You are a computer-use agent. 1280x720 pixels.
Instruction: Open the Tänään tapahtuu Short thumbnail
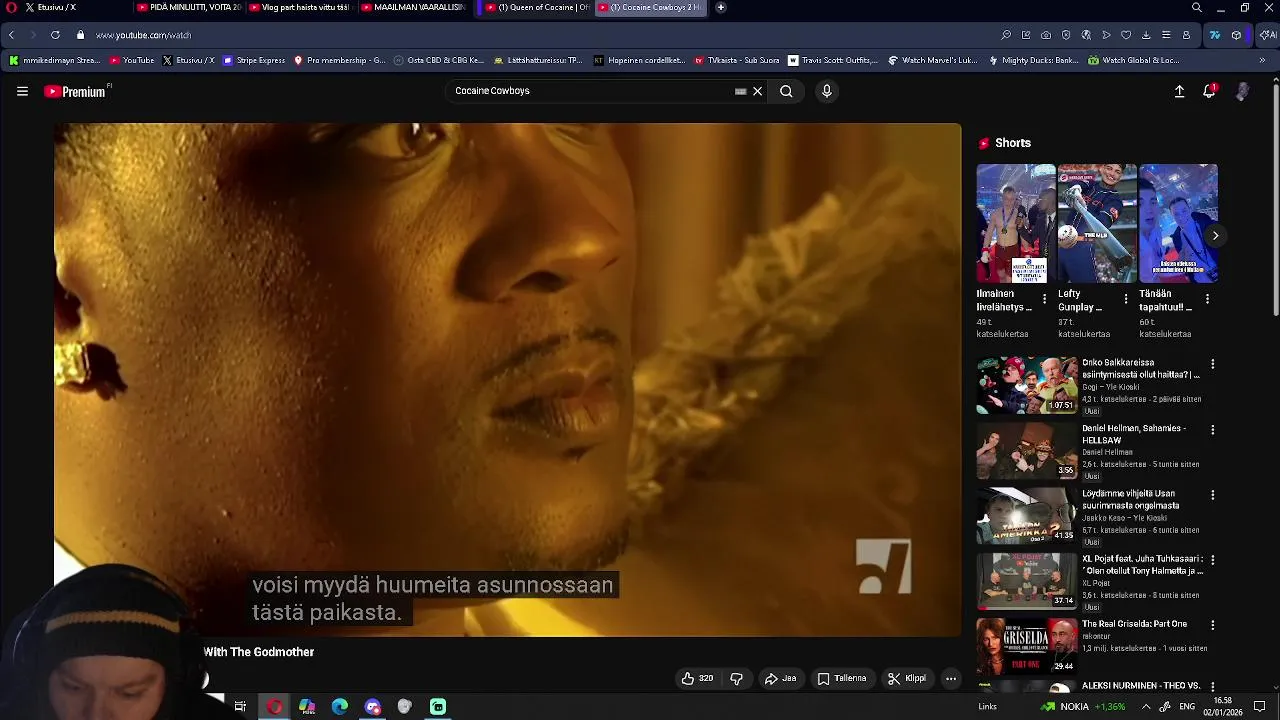coord(1178,224)
